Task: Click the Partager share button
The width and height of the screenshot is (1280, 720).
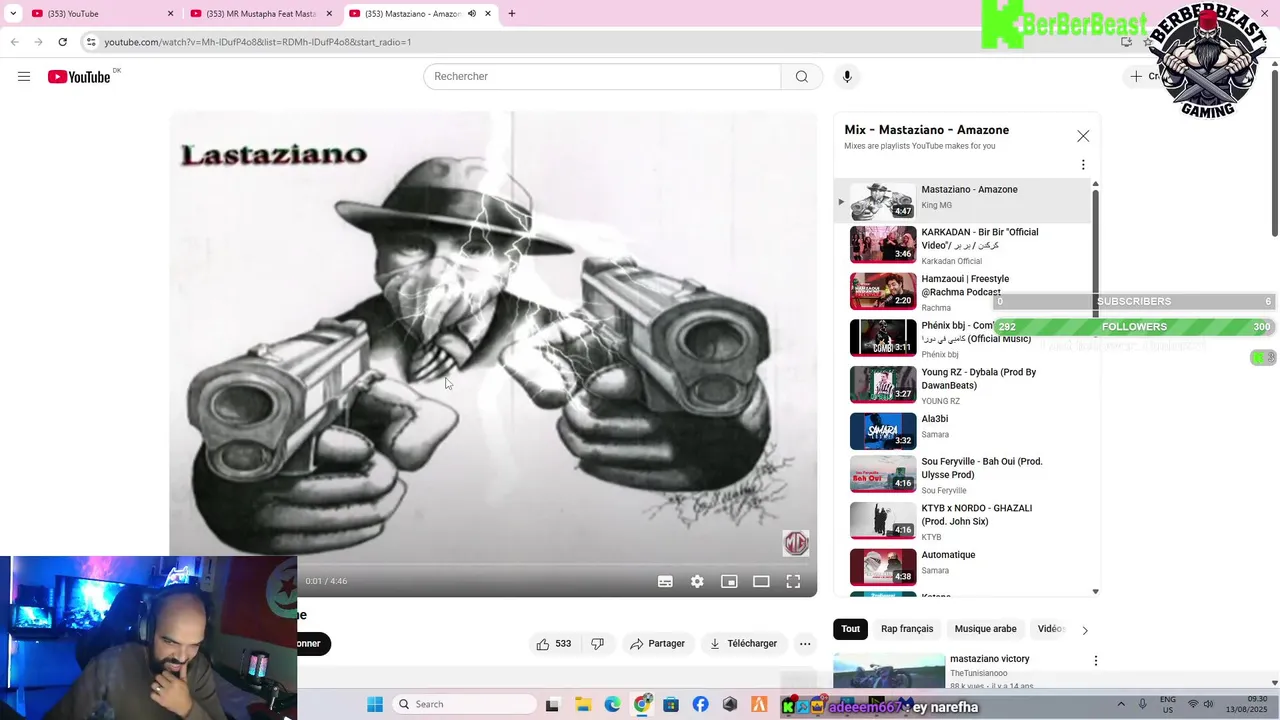Action: click(x=657, y=644)
